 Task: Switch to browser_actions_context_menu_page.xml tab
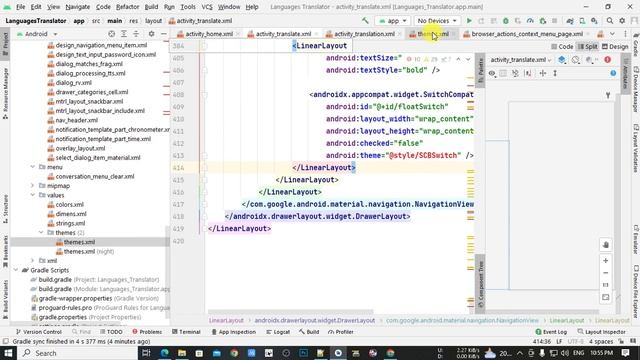click(x=527, y=34)
